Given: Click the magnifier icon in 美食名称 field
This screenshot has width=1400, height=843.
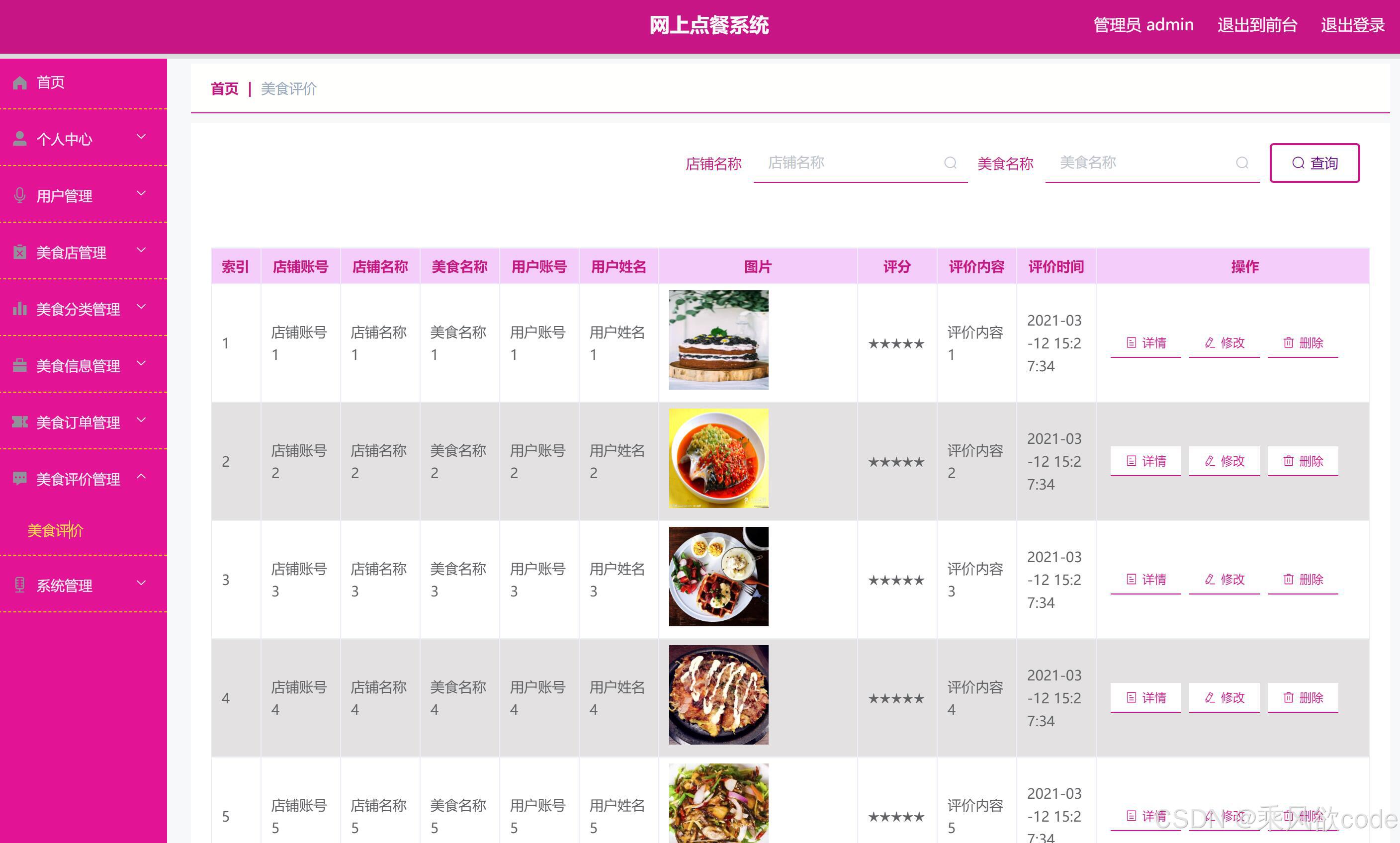Looking at the screenshot, I should (x=1242, y=163).
